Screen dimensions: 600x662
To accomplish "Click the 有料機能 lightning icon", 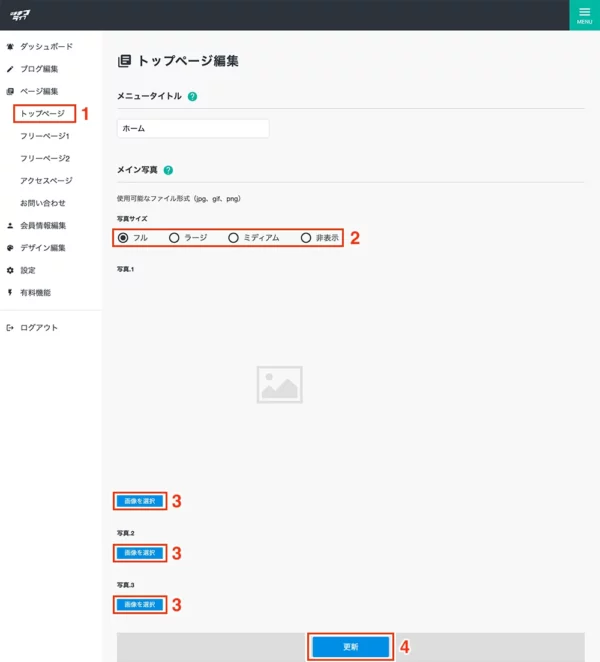I will pos(10,292).
